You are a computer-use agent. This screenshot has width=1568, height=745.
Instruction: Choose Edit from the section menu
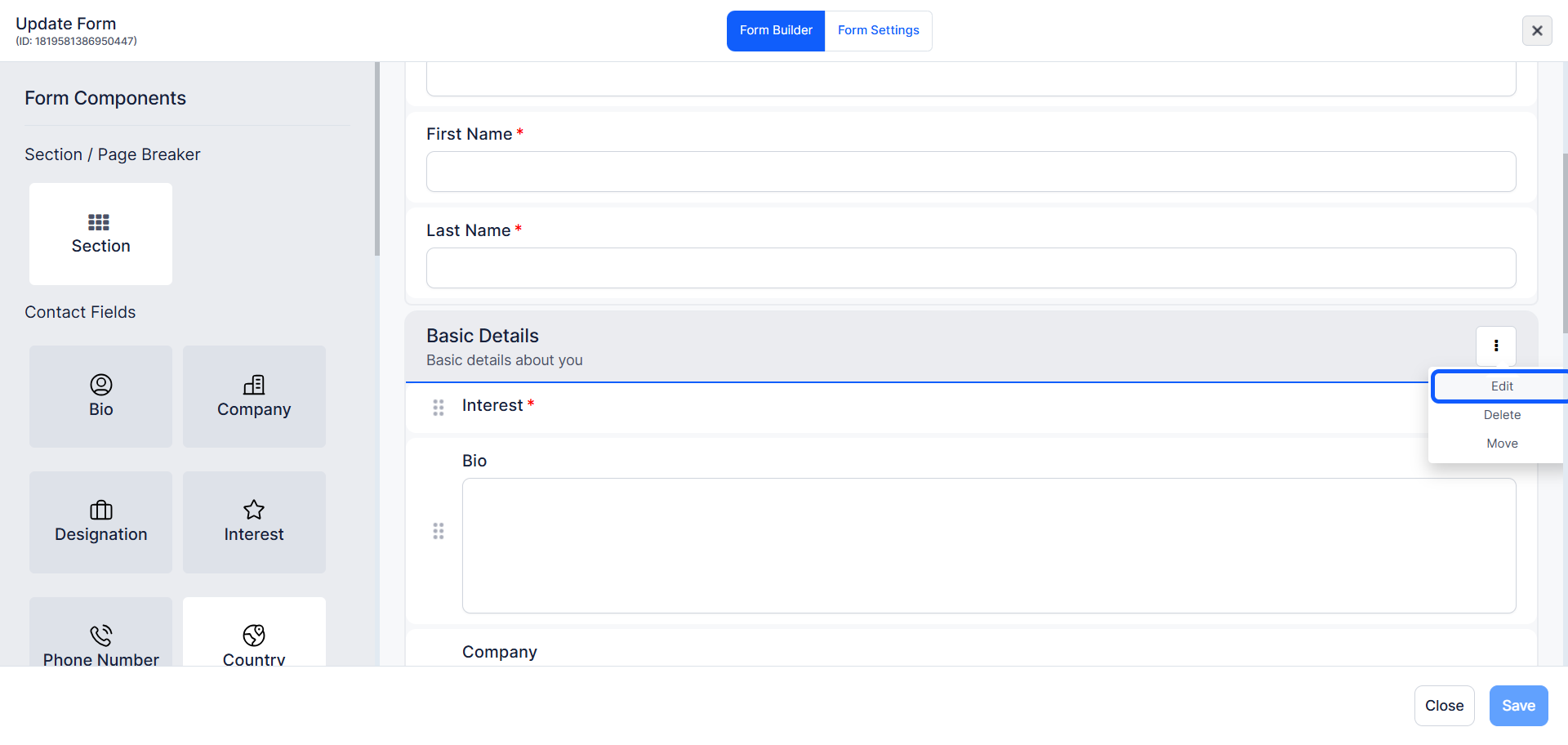(x=1502, y=386)
